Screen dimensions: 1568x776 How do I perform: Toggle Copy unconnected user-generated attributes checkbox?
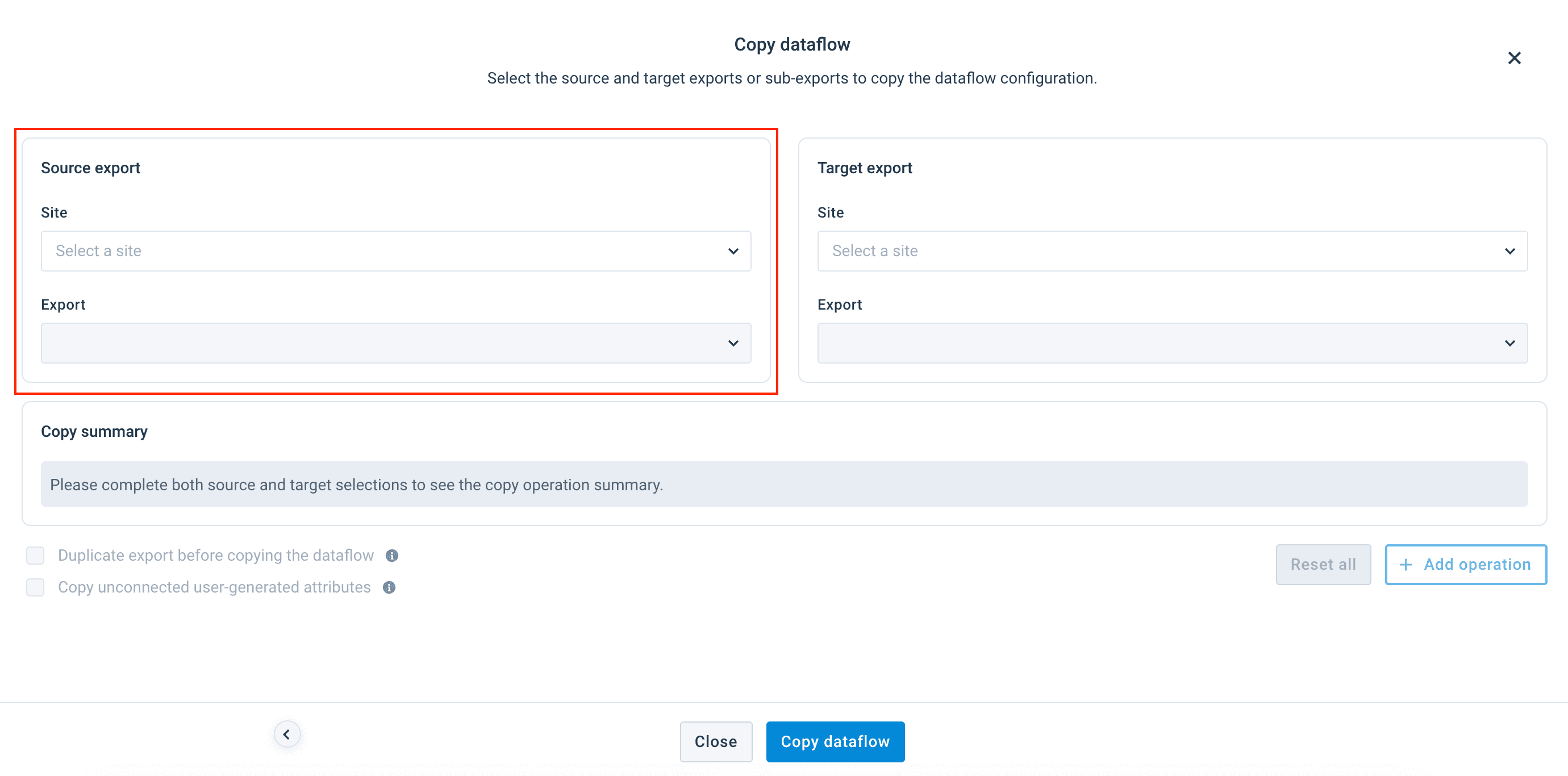pyautogui.click(x=35, y=587)
